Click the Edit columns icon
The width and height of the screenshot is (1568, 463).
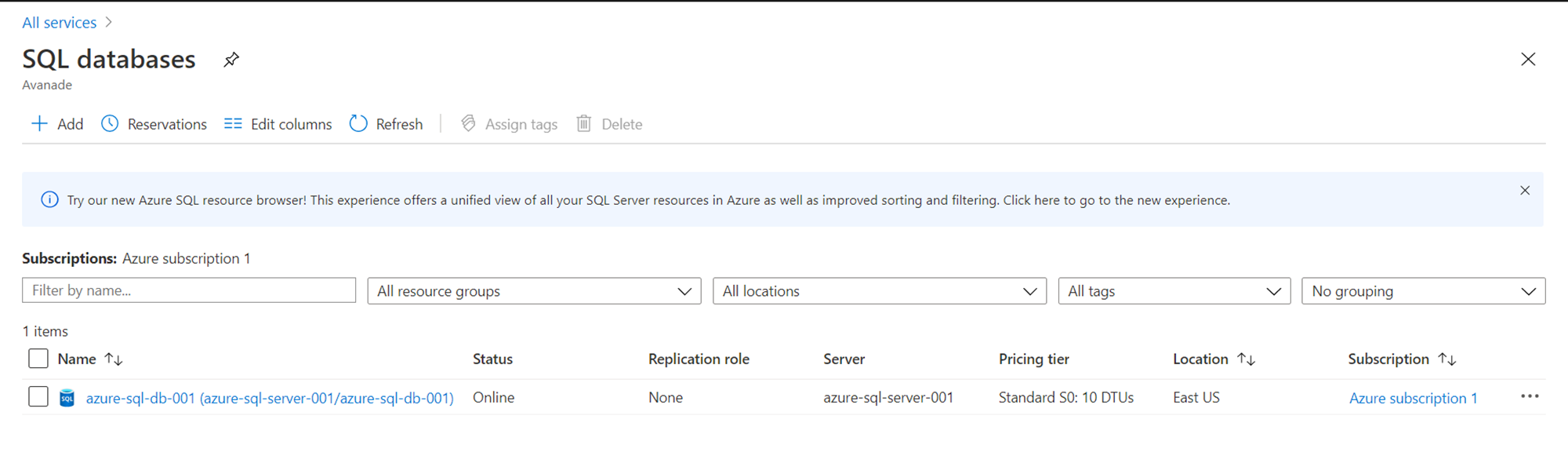coord(233,124)
